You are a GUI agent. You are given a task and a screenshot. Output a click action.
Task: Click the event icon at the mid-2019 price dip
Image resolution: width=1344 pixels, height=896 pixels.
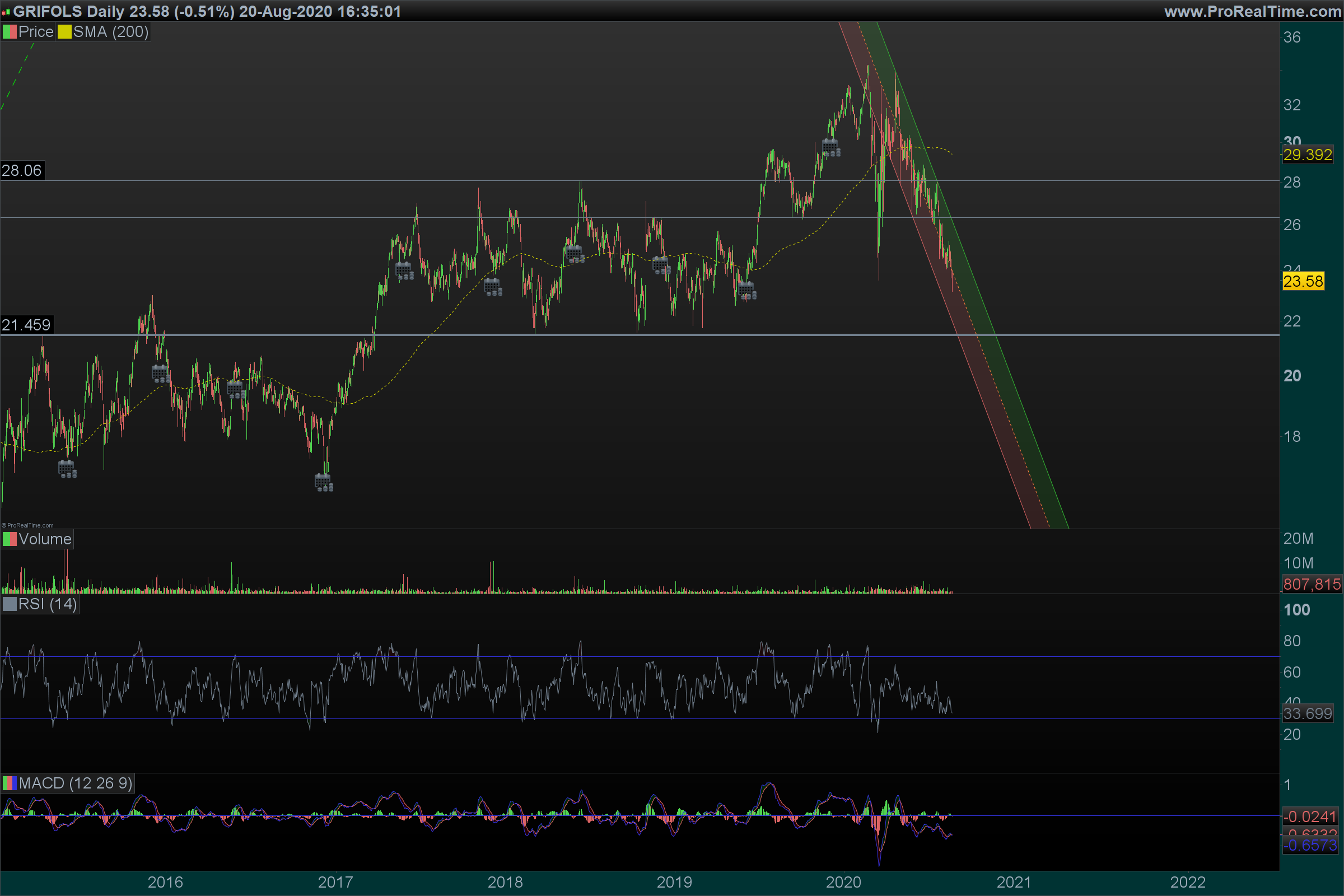tap(747, 291)
